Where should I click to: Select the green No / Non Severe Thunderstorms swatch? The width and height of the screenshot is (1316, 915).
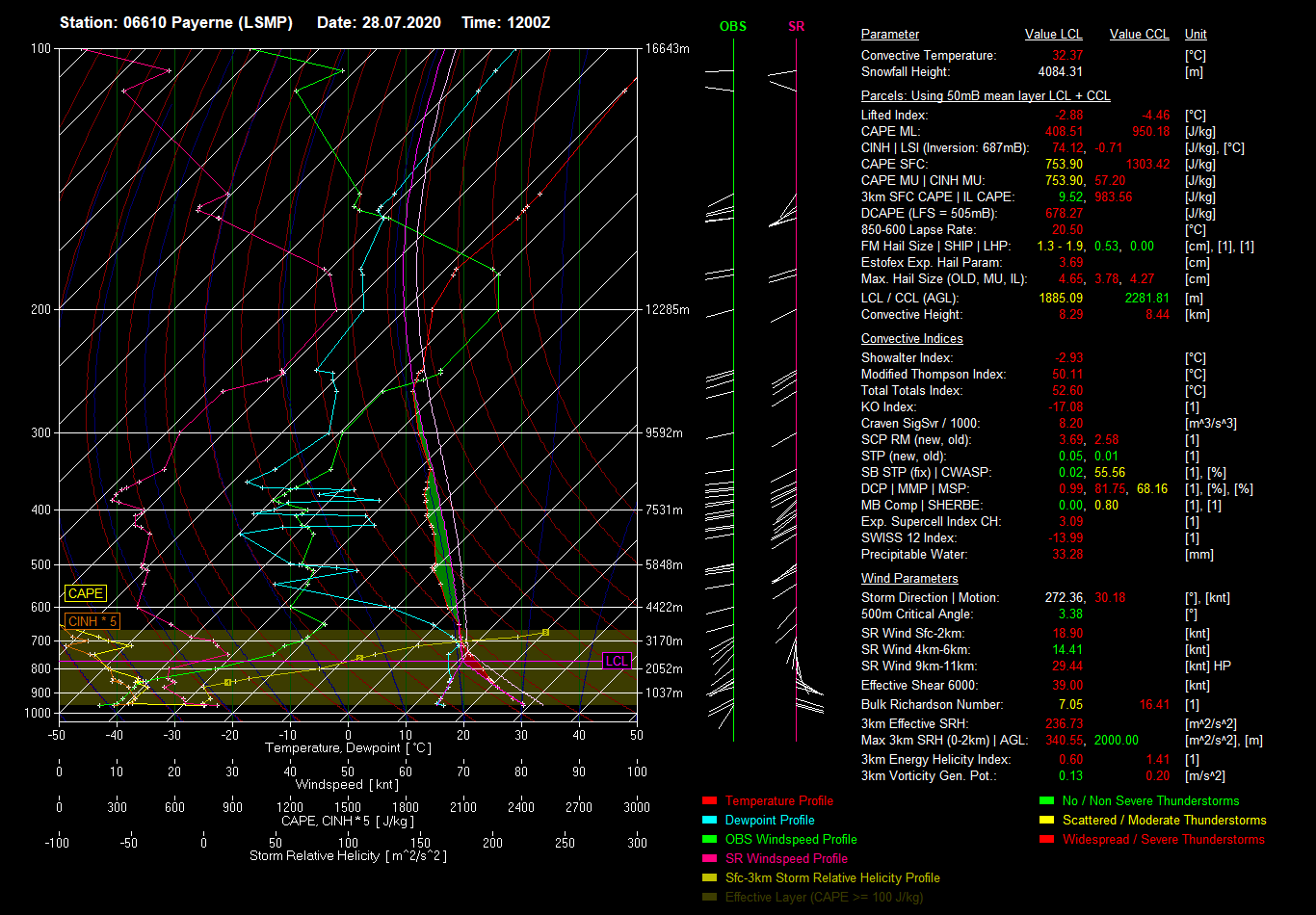click(x=1046, y=800)
